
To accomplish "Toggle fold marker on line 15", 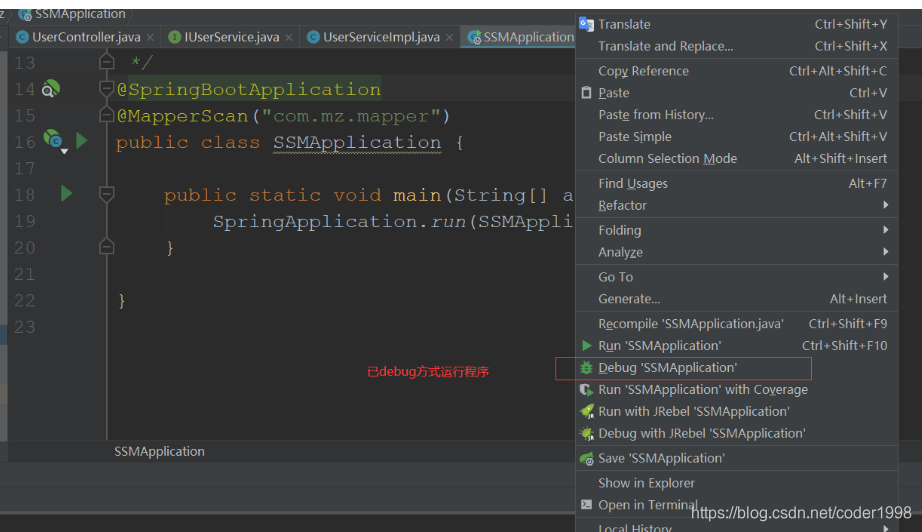I will coord(106,114).
